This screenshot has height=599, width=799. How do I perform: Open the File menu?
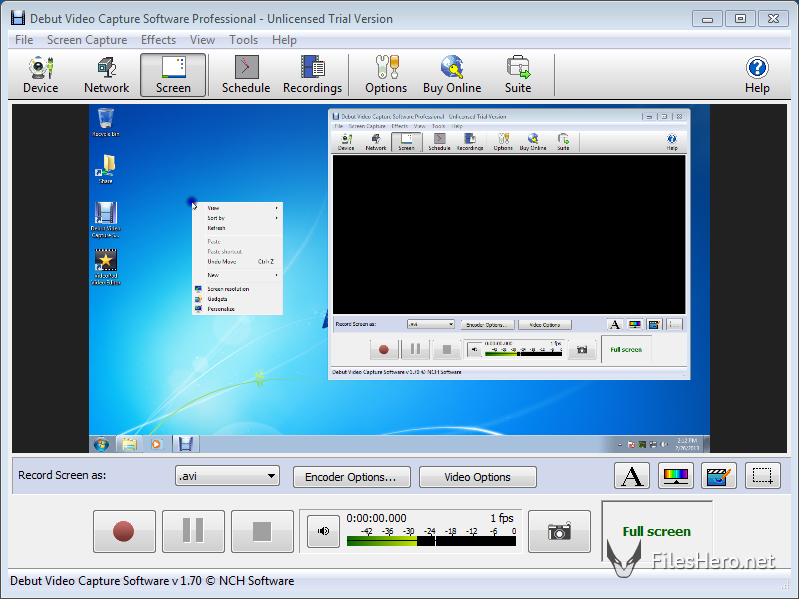24,40
